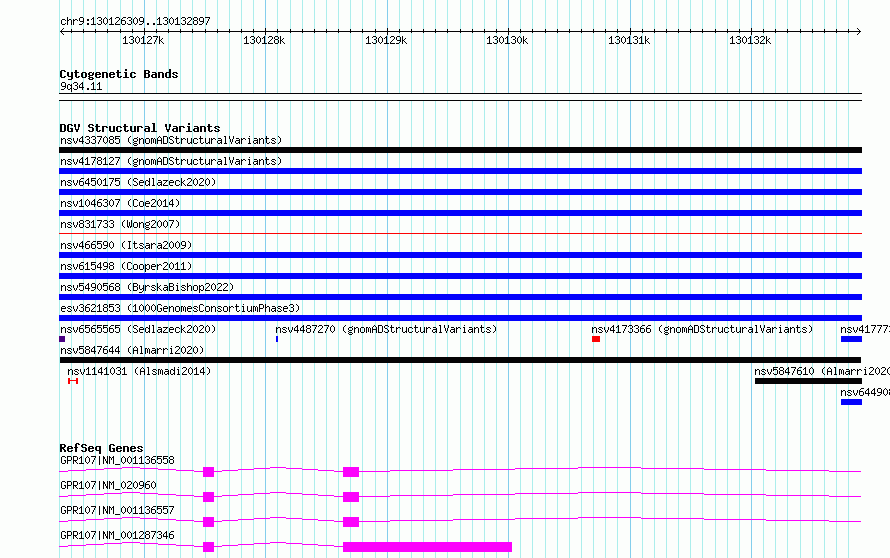Image resolution: width=890 pixels, height=558 pixels.
Task: Click the 130128k ruler tick label
Action: click(x=264, y=40)
